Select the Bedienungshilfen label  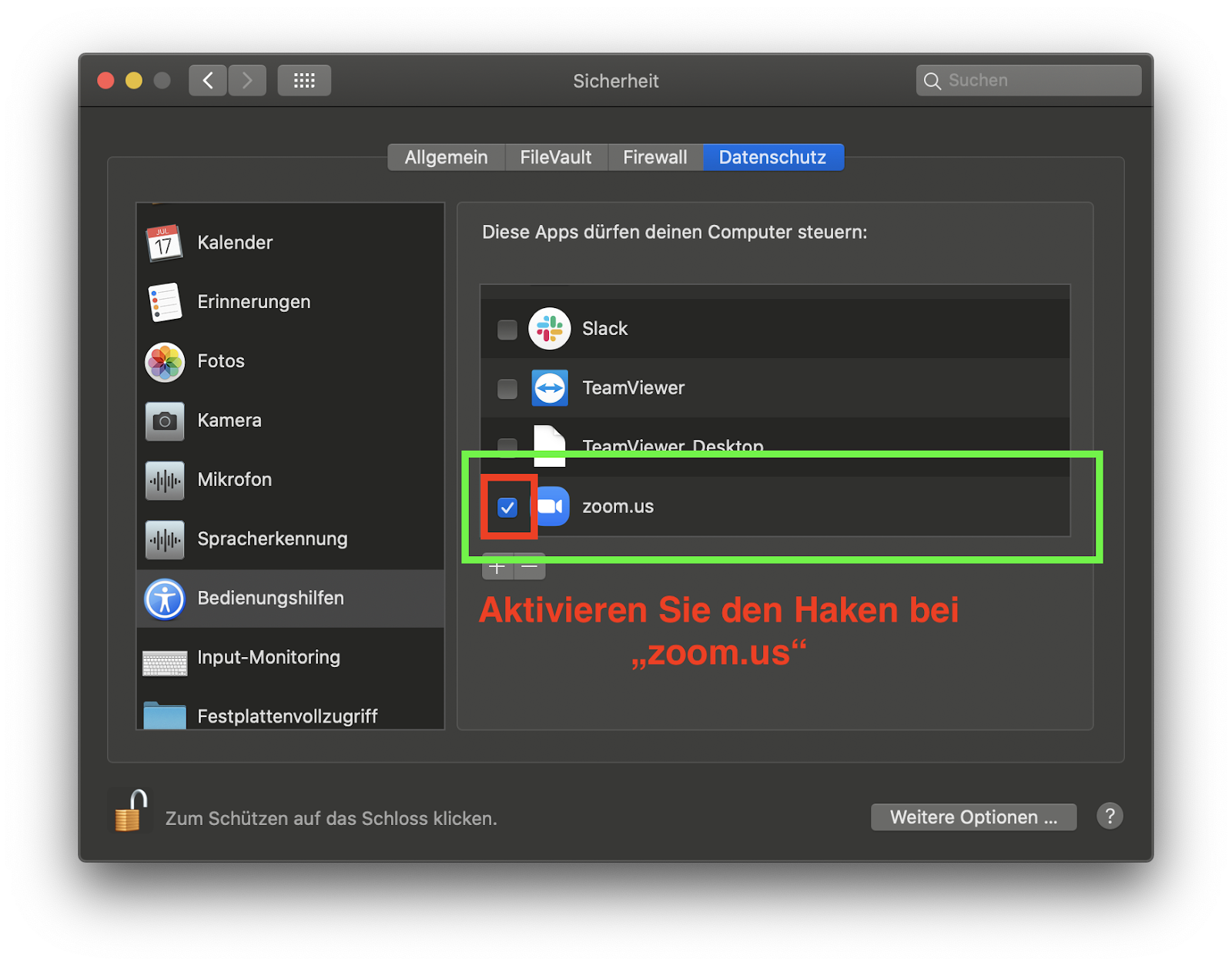[271, 599]
